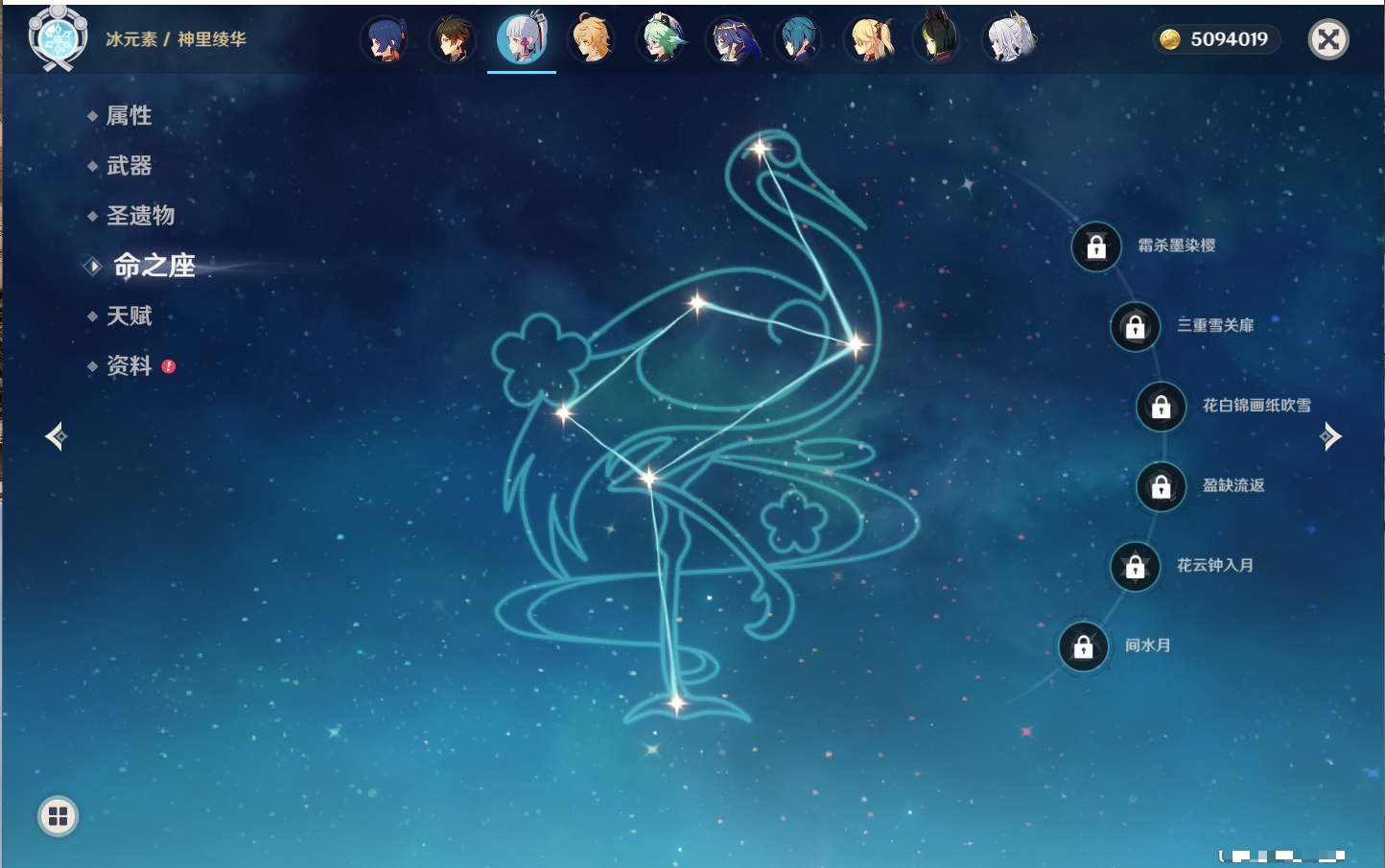Image resolution: width=1385 pixels, height=868 pixels.
Task: Click the lock icon for 霜杀墨染樱
Action: (x=1096, y=247)
